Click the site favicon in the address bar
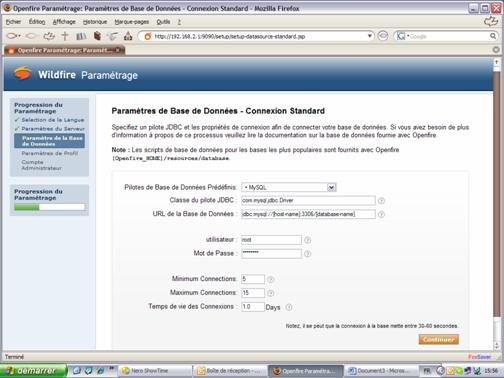This screenshot has width=504, height=378. click(x=147, y=36)
